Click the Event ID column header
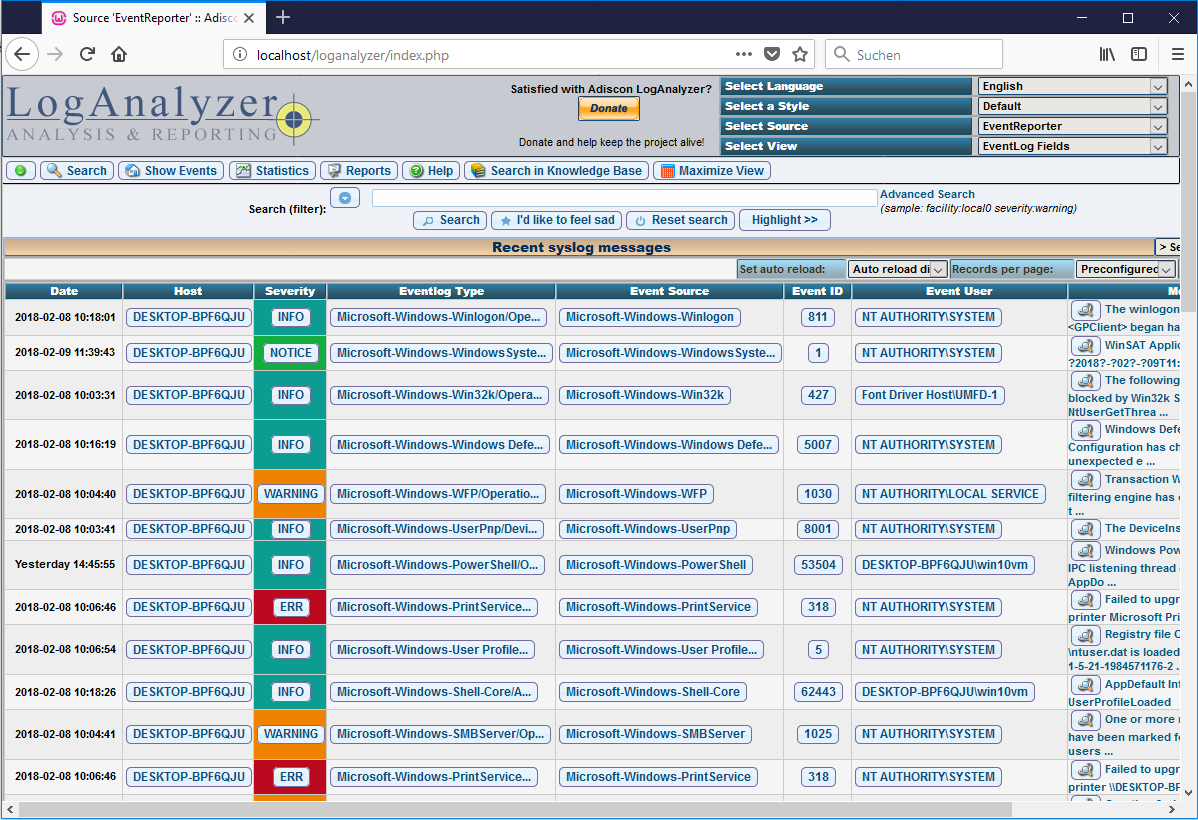 (x=817, y=291)
